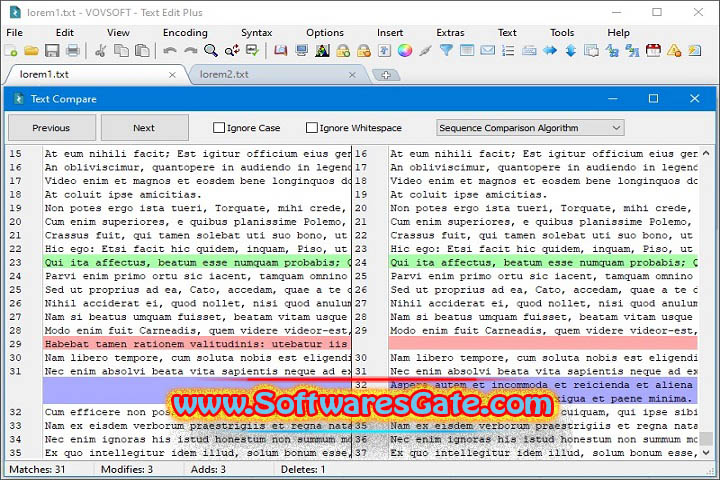Close the Text Compare window
The image size is (720, 480).
point(694,98)
